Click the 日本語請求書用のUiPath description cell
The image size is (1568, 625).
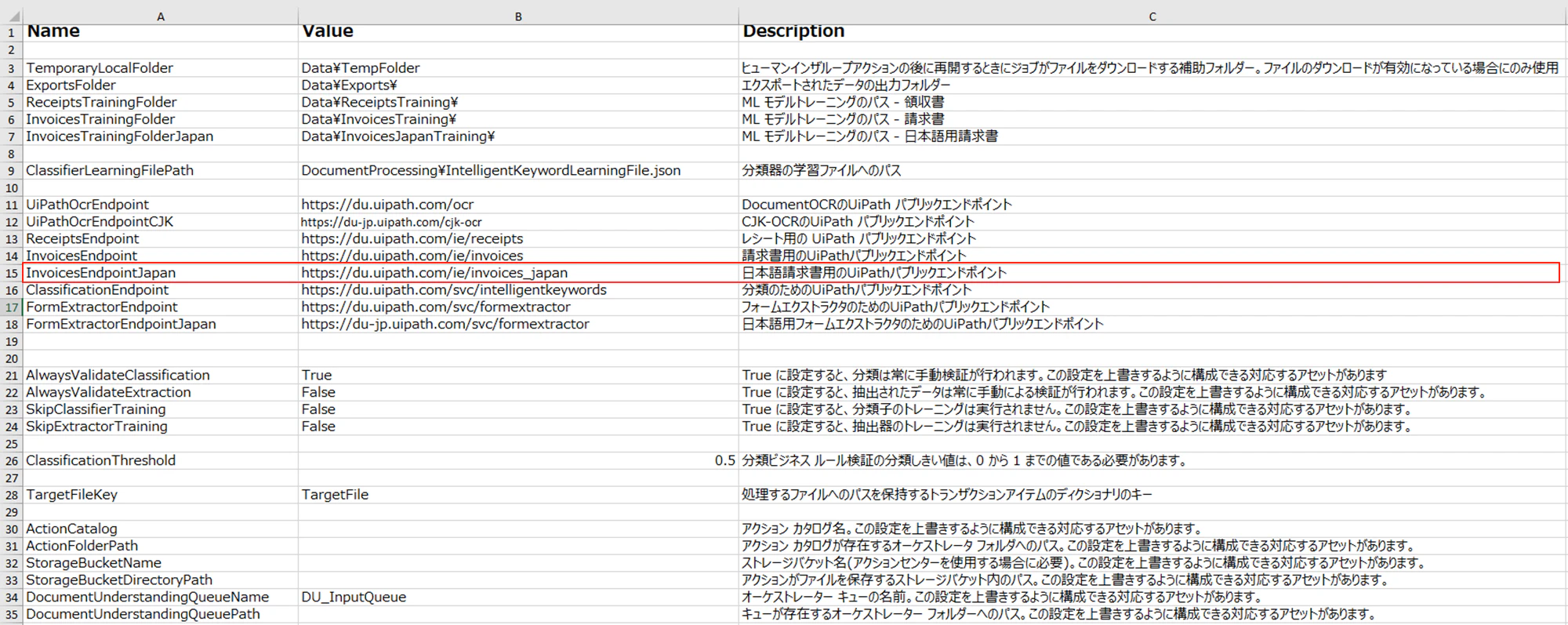(x=1152, y=273)
